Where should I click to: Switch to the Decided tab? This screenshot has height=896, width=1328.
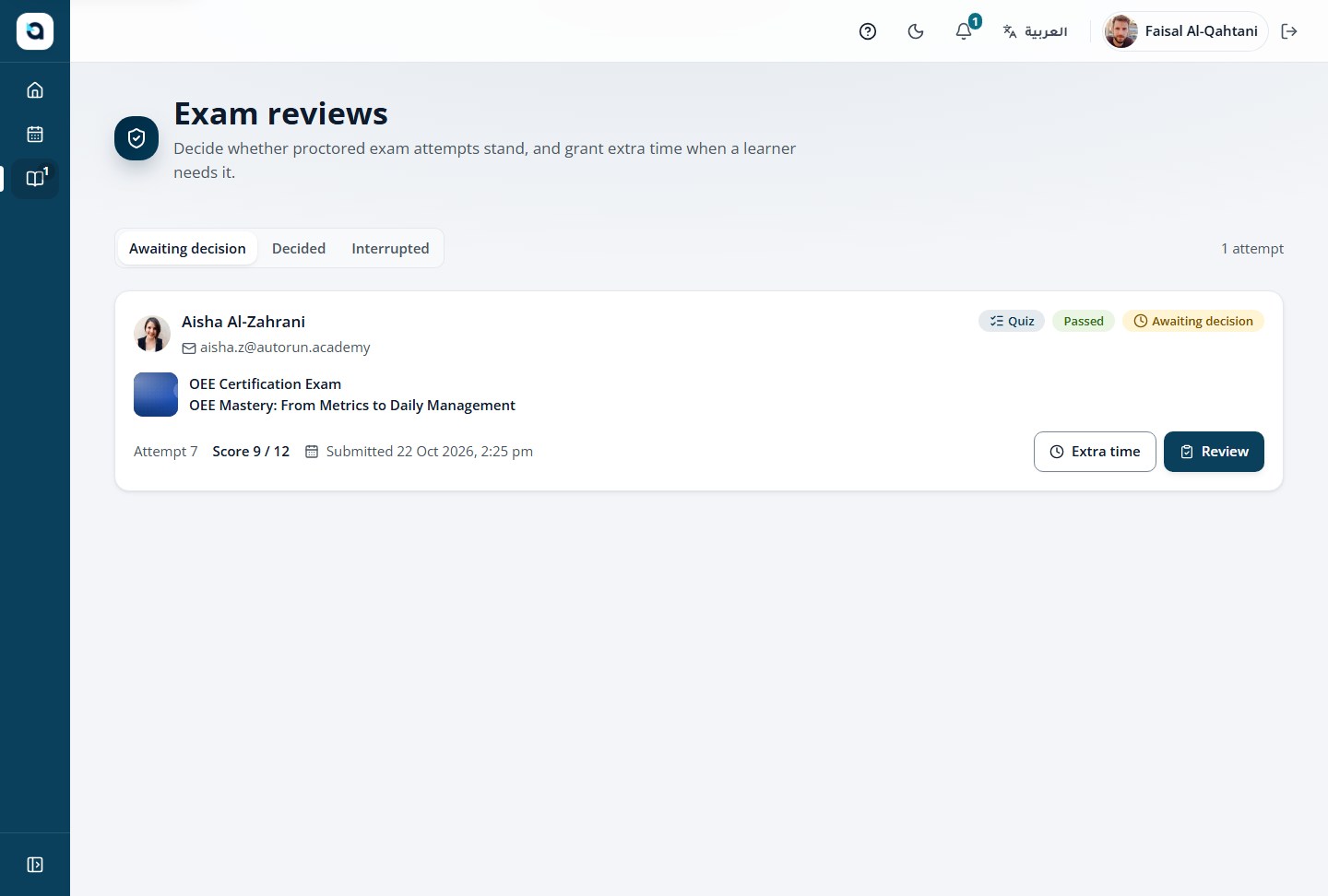[299, 249]
